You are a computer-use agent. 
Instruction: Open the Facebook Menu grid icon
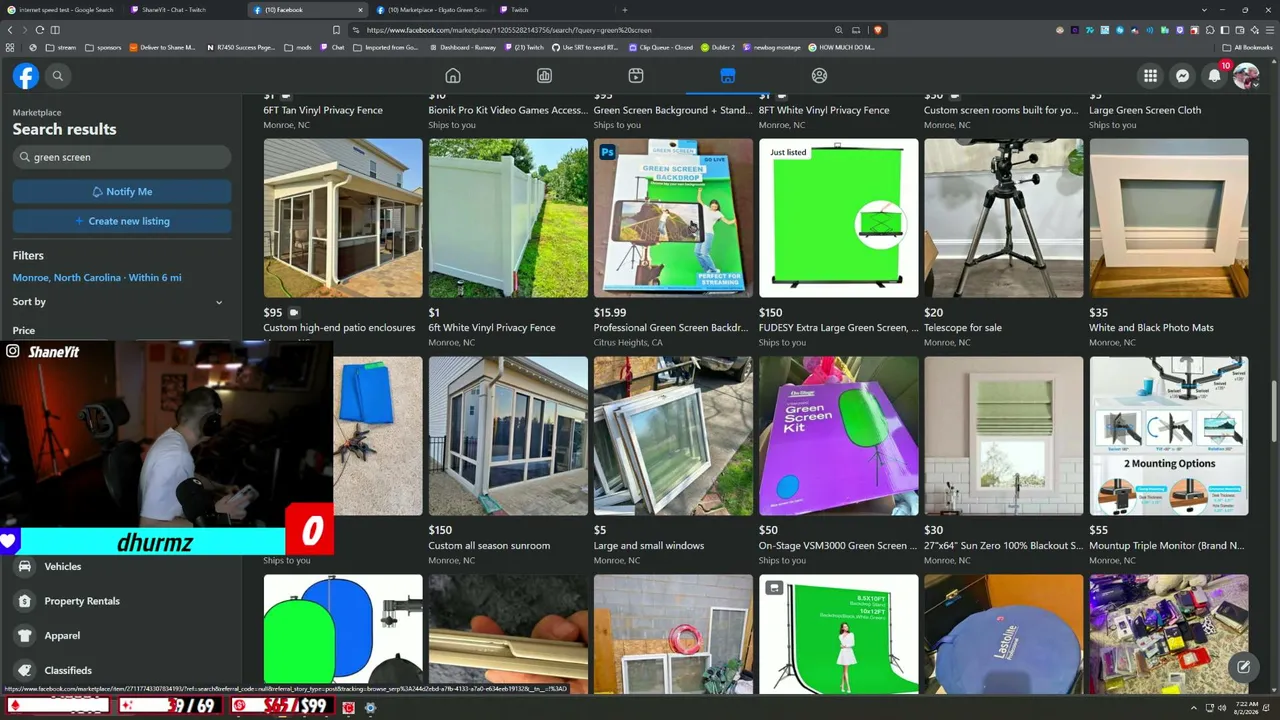click(1151, 76)
